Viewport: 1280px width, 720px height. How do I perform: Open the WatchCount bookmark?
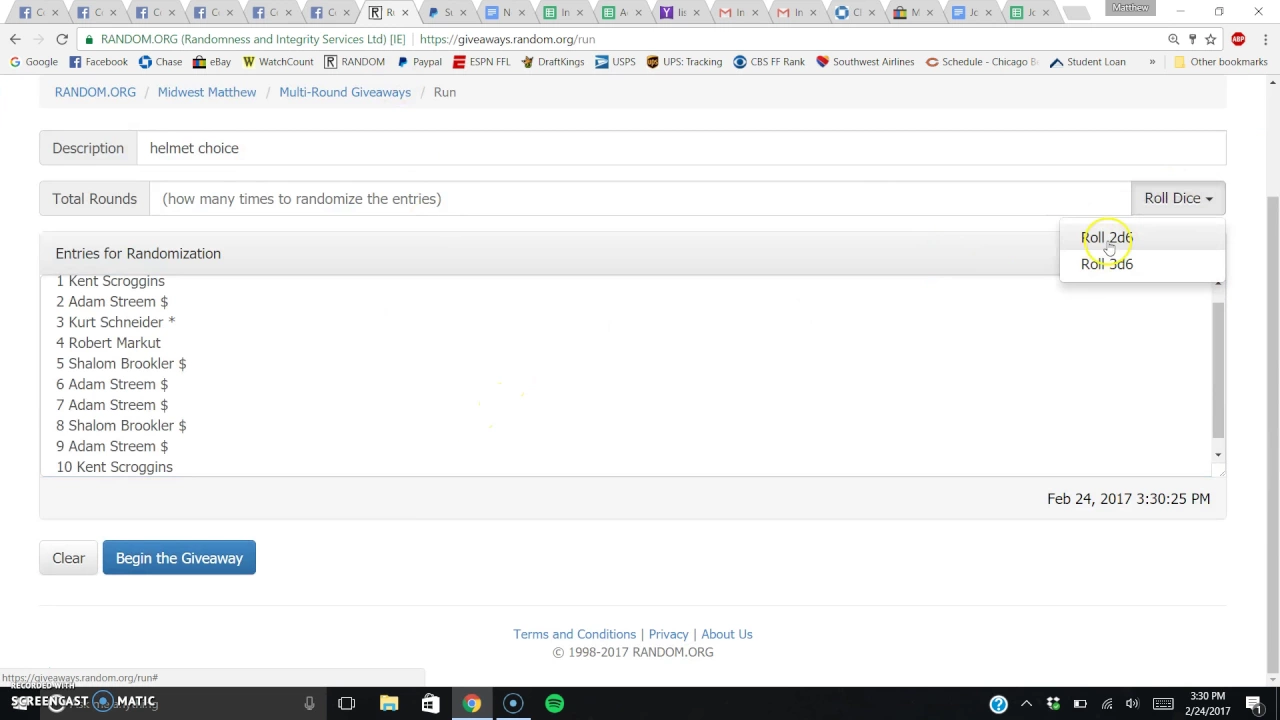pyautogui.click(x=278, y=62)
